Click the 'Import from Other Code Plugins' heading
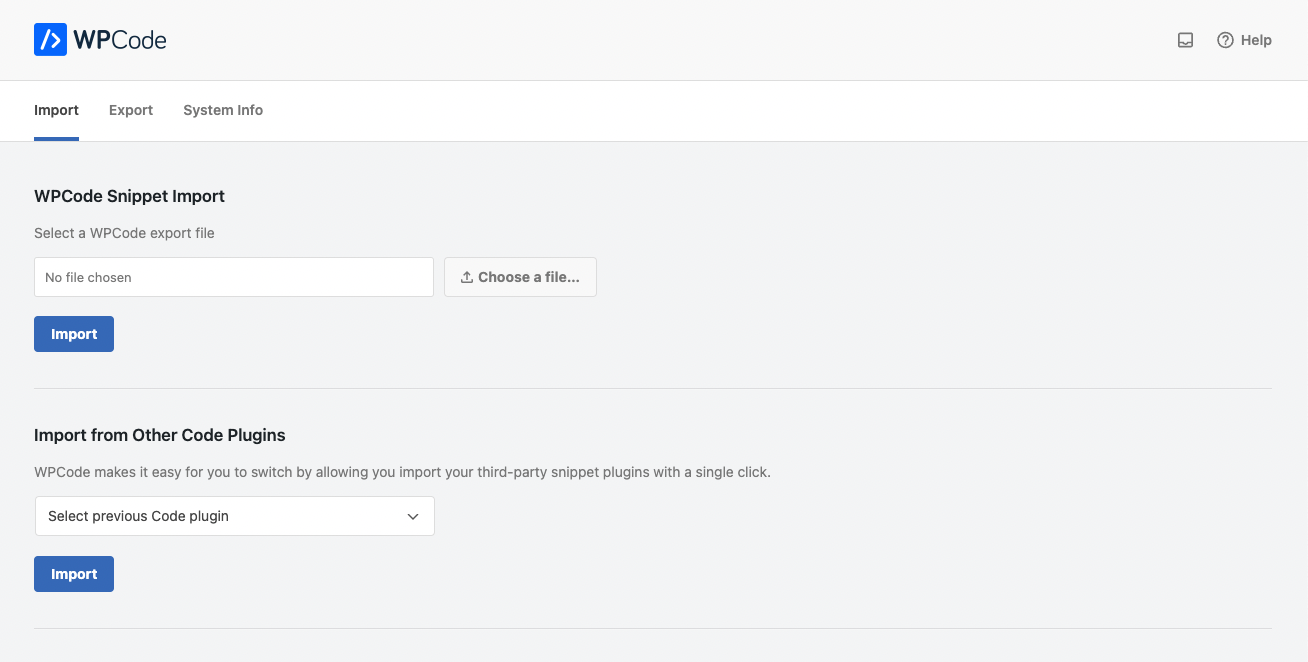Screen dimensions: 1308x662 160,435
